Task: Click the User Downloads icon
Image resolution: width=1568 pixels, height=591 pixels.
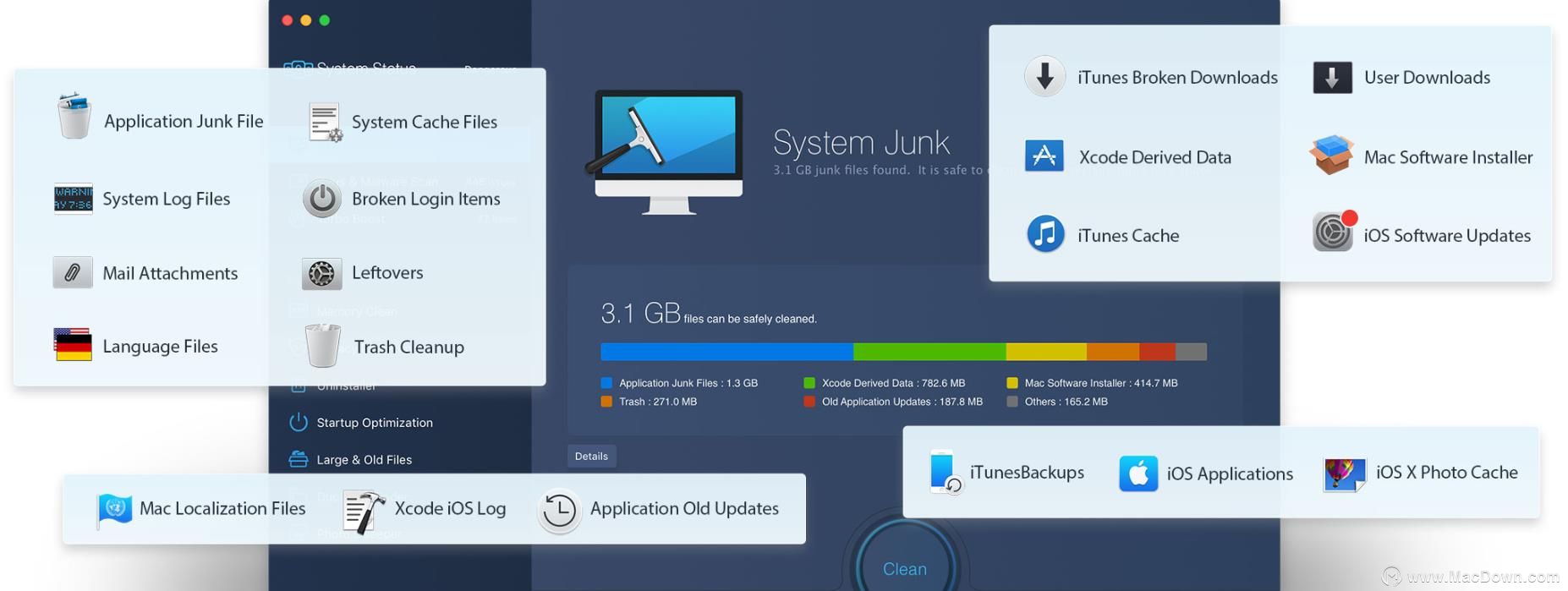Action: [1331, 77]
